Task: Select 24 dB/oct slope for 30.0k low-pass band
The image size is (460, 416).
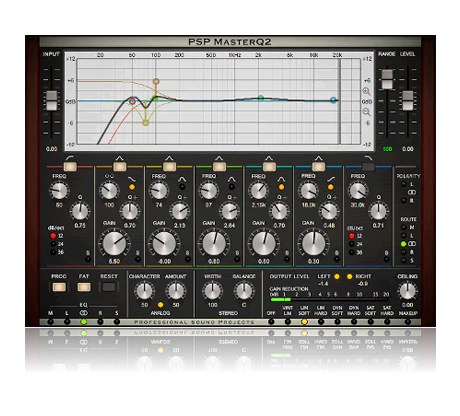Action: [351, 244]
